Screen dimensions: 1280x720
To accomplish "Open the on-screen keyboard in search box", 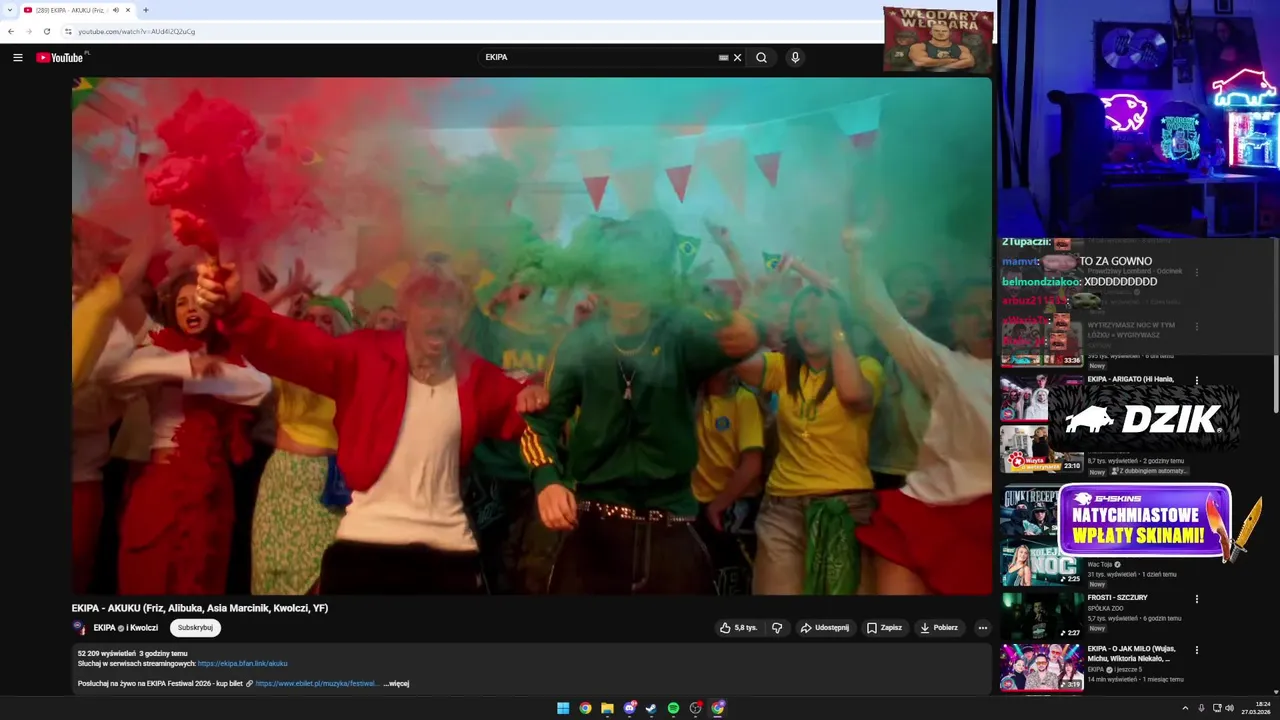I will pos(723,58).
